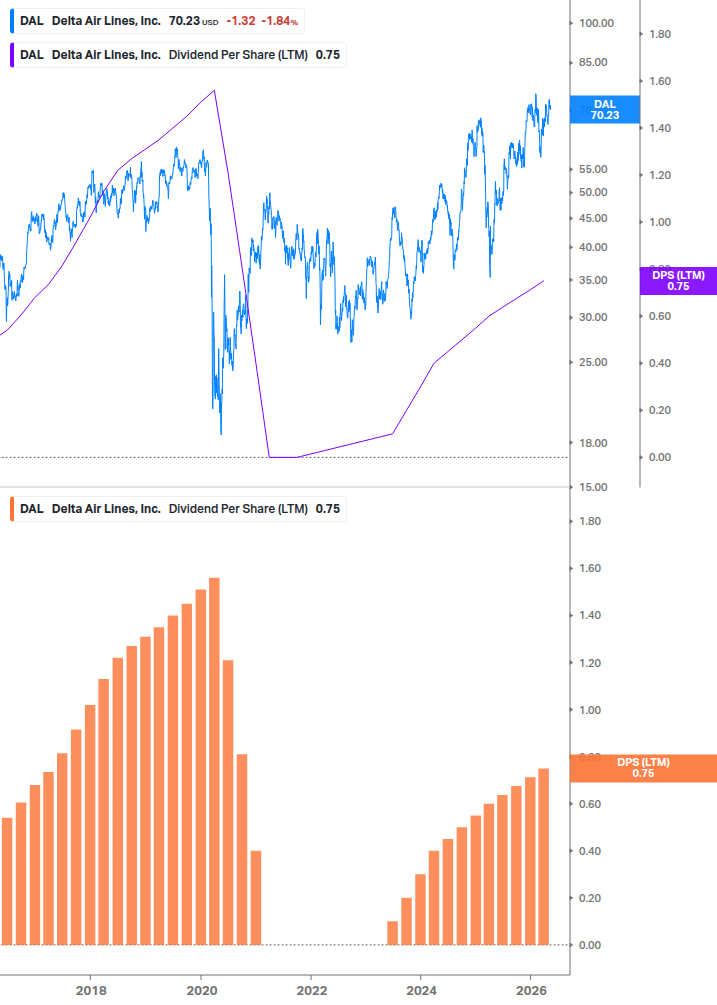717x1005 pixels.
Task: Click the 18.00 price axis label
Action: 593,443
